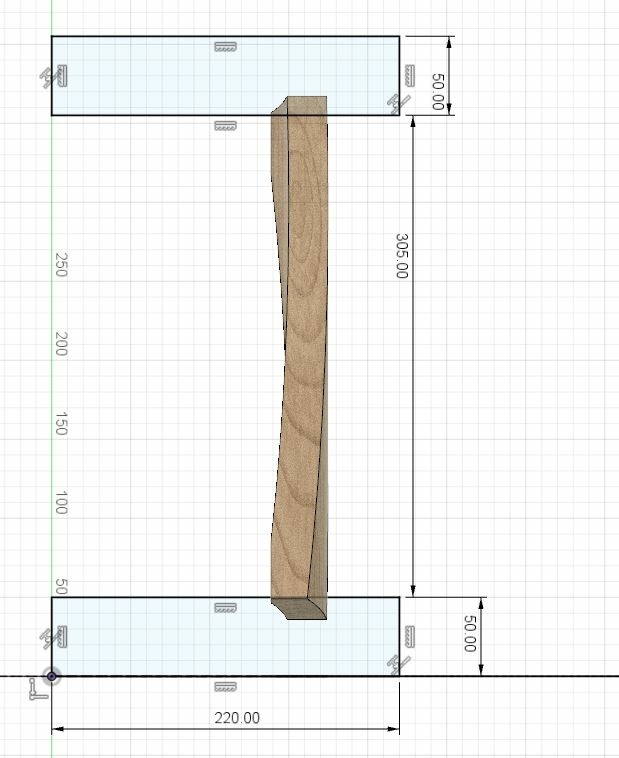Select the 305.00 vertical dimension

click(402, 256)
